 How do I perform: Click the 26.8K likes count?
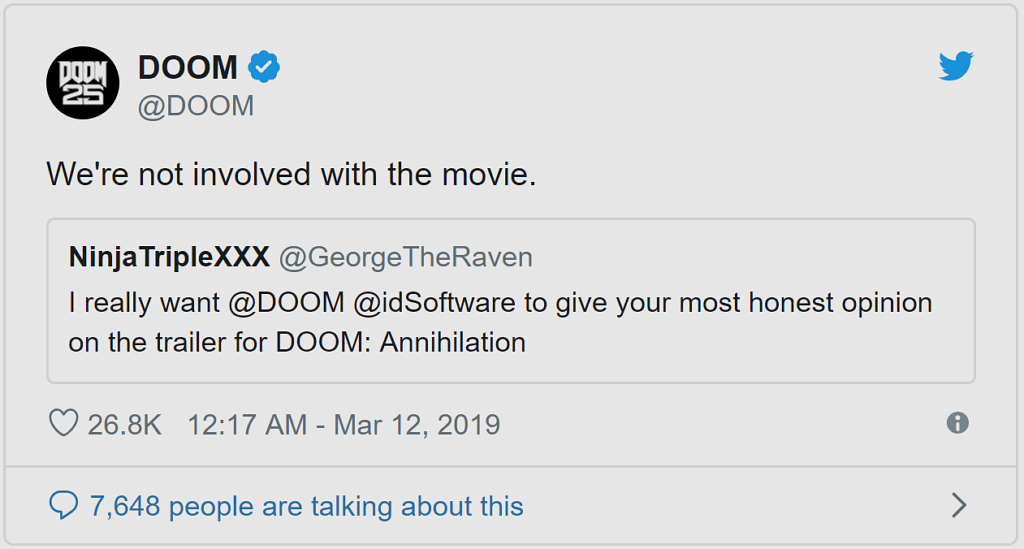pyautogui.click(x=124, y=424)
